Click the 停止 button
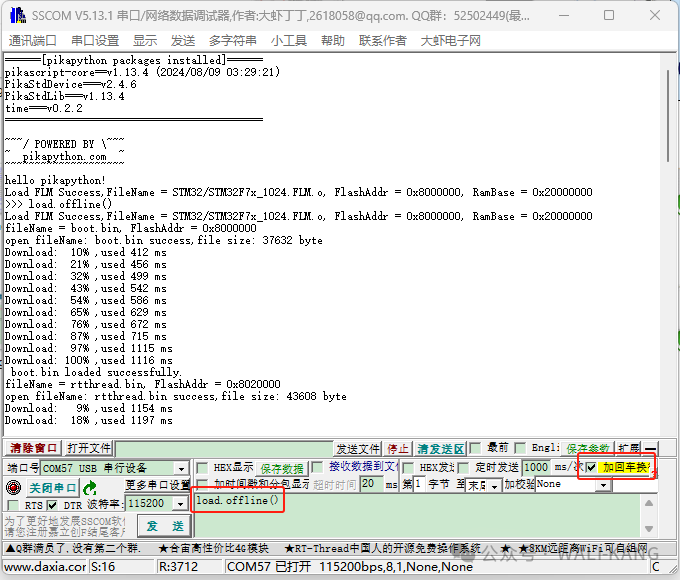The width and height of the screenshot is (680, 580). [x=398, y=449]
